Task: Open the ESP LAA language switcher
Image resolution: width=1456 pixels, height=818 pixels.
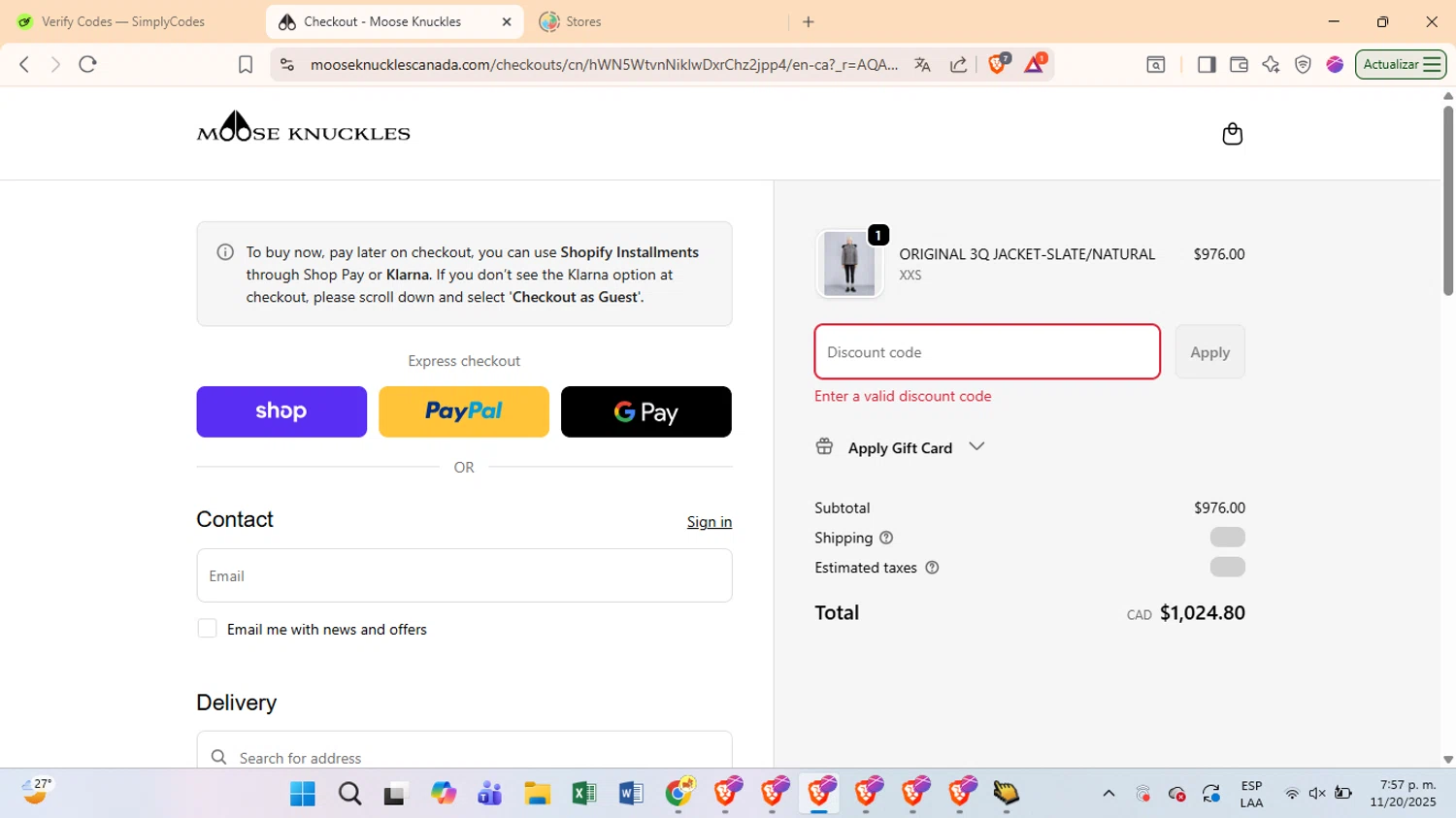Action: point(1251,794)
